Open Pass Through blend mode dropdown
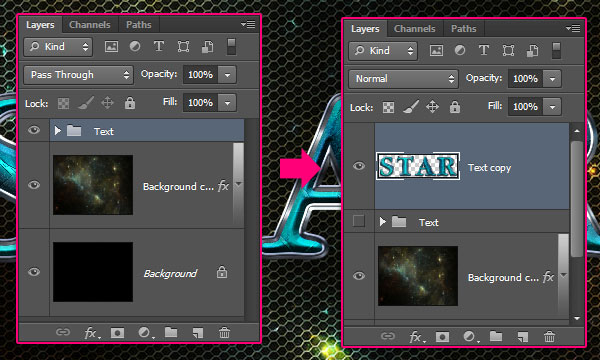Screen dimensions: 600x360 tap(78, 75)
